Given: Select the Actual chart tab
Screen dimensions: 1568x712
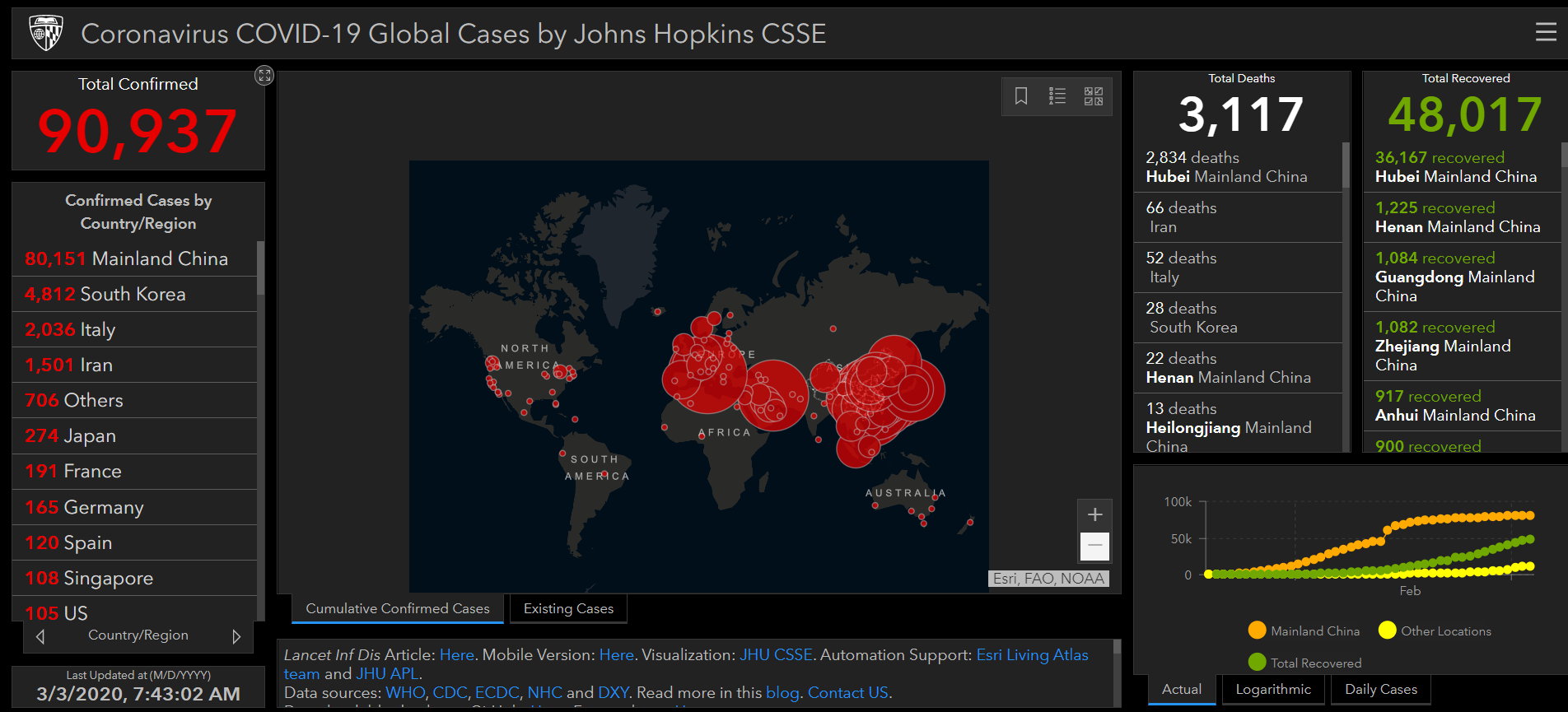Looking at the screenshot, I should (1182, 689).
